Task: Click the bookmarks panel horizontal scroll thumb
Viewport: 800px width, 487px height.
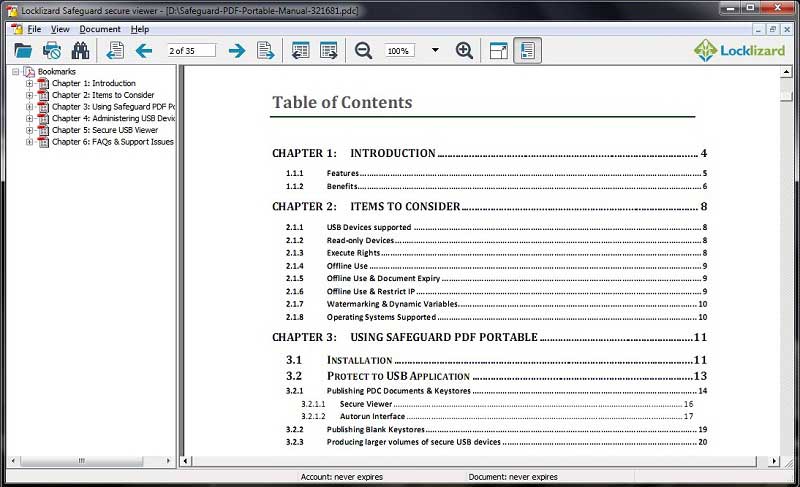Action: click(81, 461)
